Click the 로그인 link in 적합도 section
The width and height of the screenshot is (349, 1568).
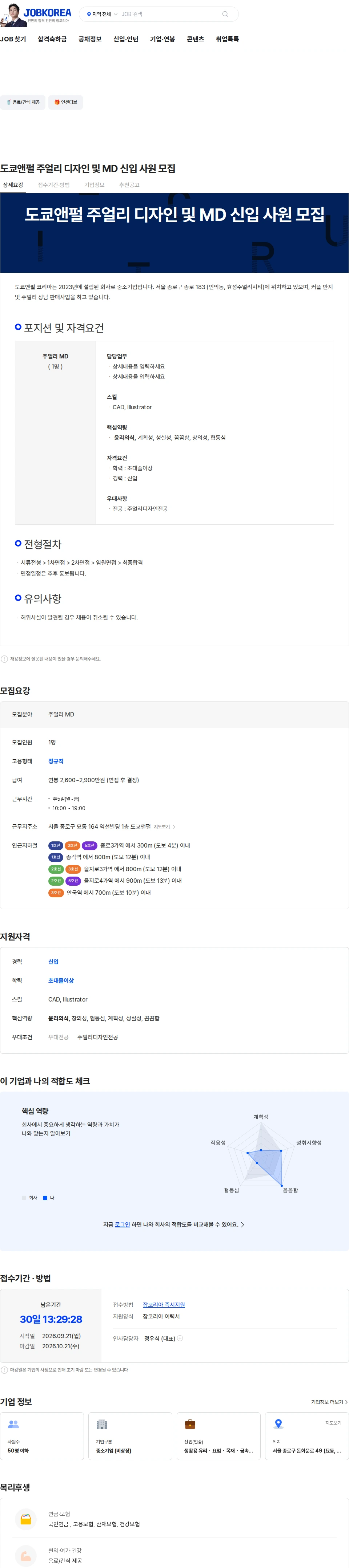pos(123,1225)
